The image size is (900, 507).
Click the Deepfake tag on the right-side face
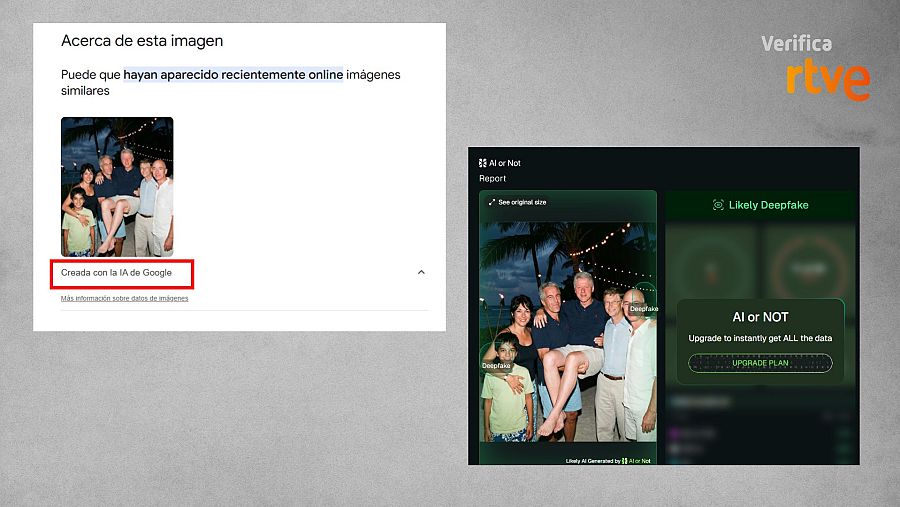point(643,309)
